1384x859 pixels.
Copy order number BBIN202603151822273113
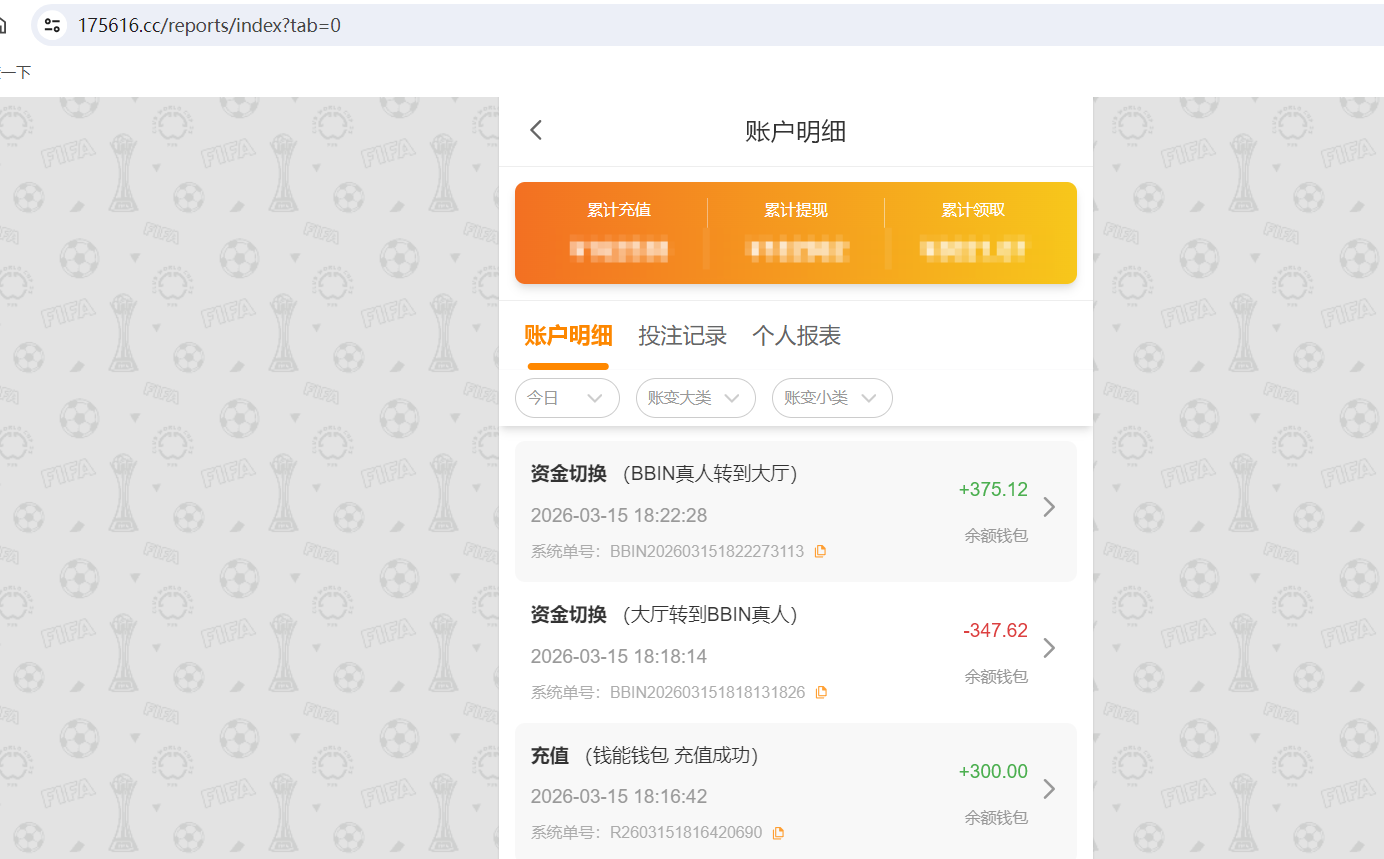click(x=820, y=550)
